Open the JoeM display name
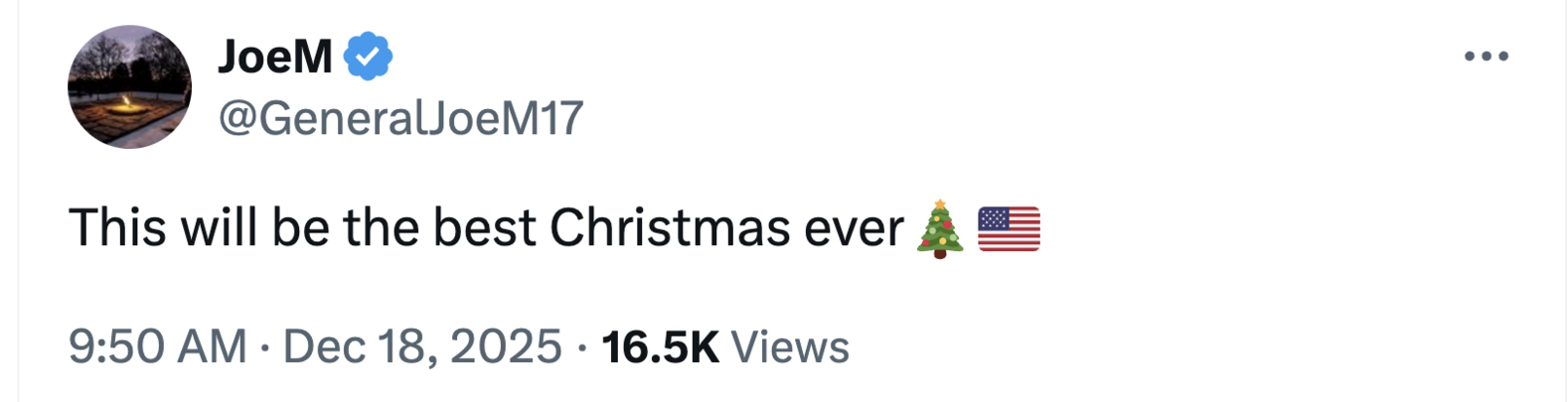 (275, 56)
